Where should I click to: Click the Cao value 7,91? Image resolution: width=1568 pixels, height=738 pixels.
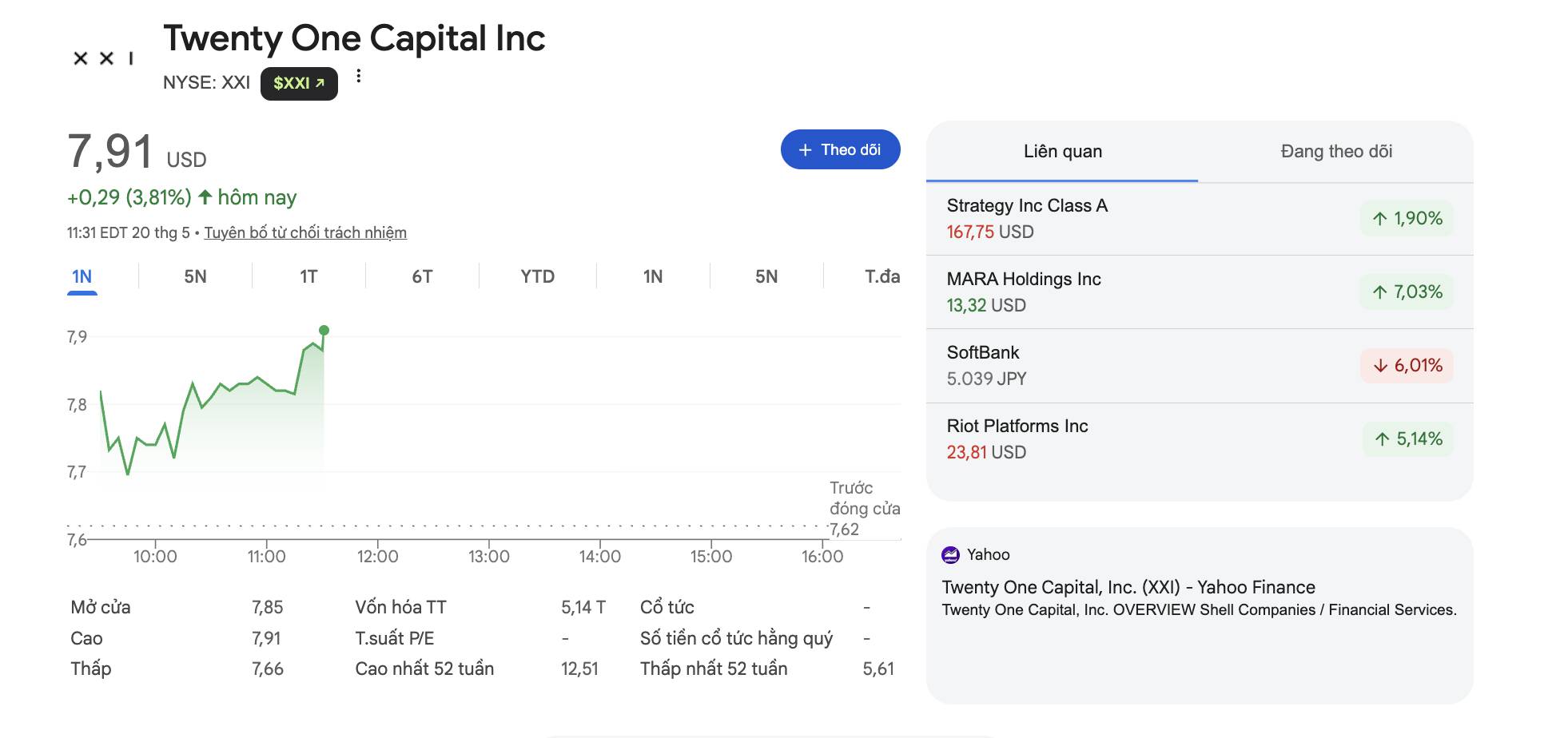tap(266, 639)
